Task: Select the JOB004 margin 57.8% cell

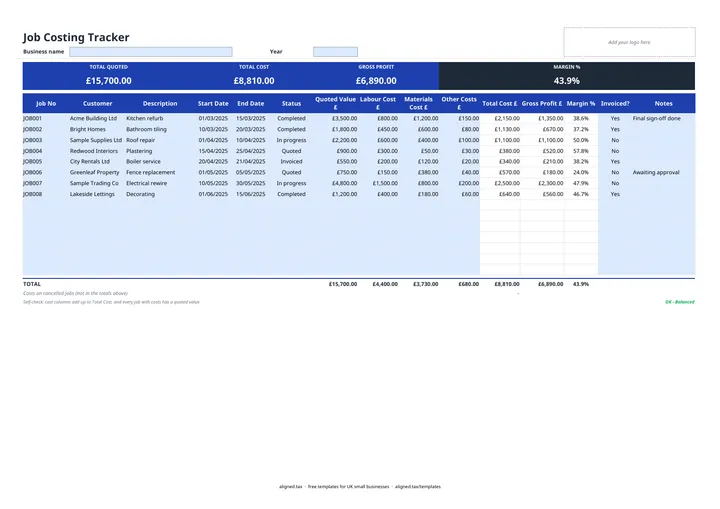Action: [x=580, y=151]
